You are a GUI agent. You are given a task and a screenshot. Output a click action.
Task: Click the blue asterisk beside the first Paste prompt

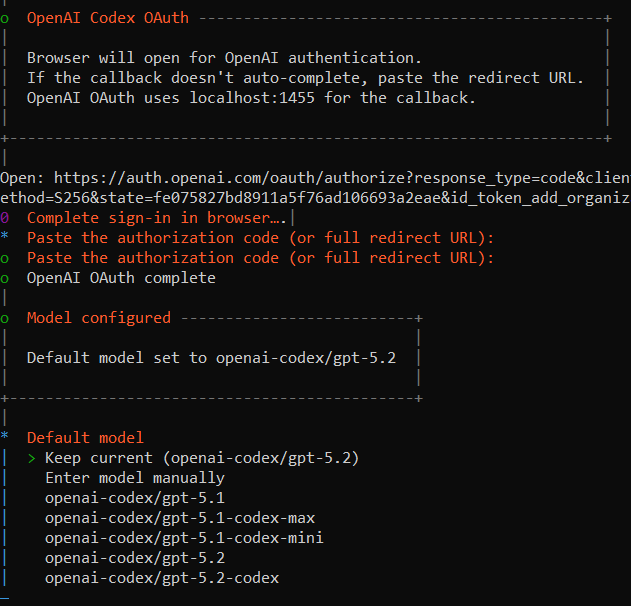click(5, 238)
